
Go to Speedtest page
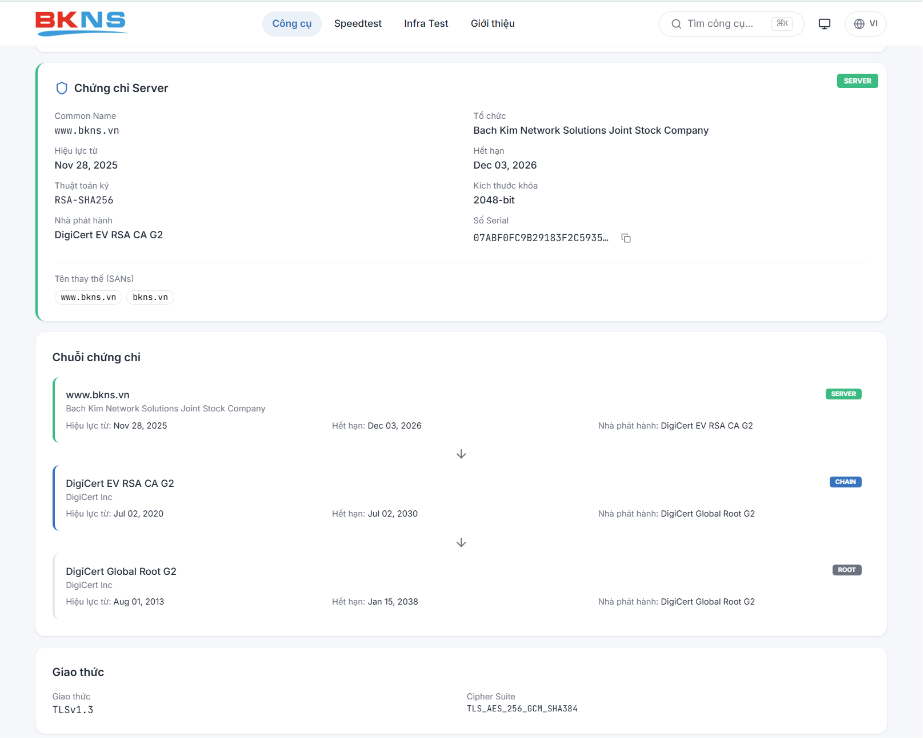(x=358, y=24)
